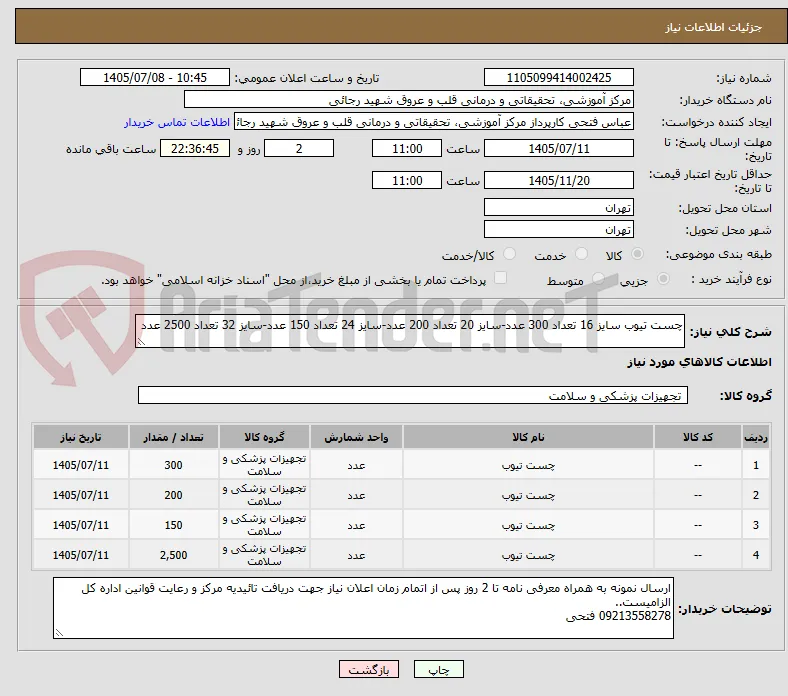The height and width of the screenshot is (696, 788).
Task: Click the buyer notes text area
Action: coord(363,608)
